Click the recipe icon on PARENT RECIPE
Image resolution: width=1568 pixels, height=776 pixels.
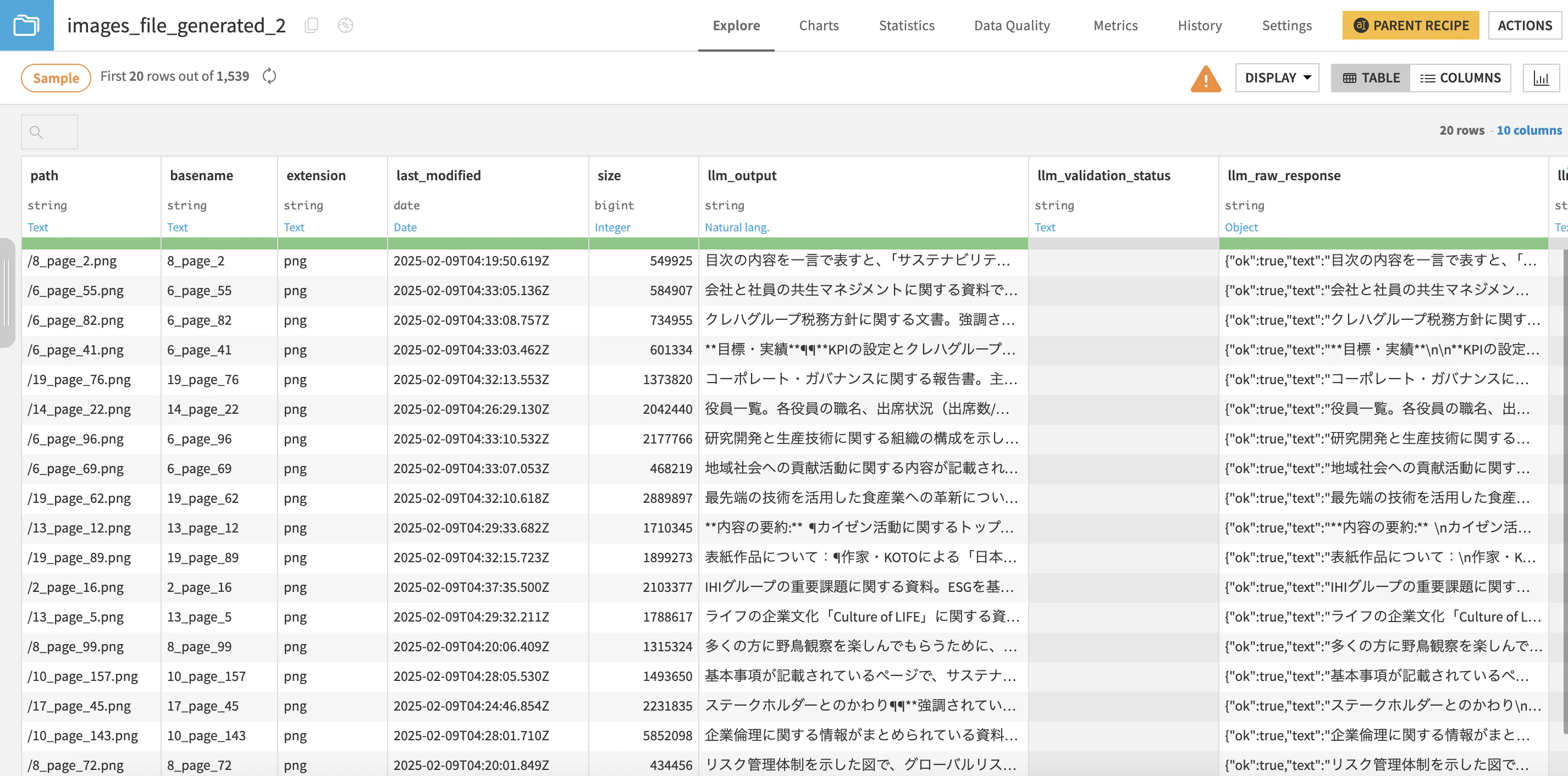tap(1360, 26)
